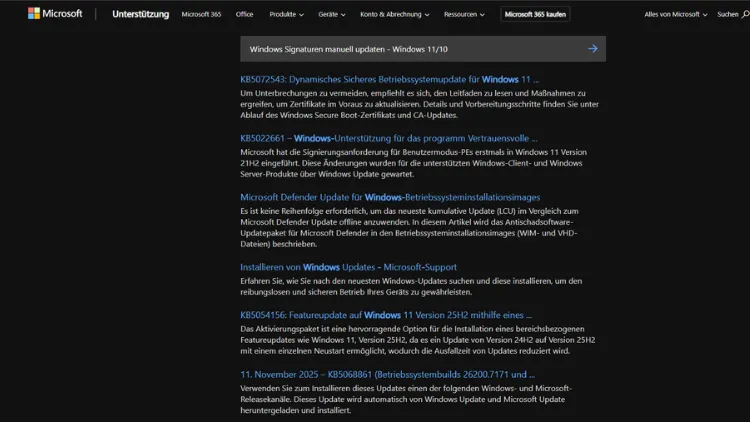This screenshot has height=422, width=750.
Task: Submit search with the arrow icon
Action: tap(593, 49)
